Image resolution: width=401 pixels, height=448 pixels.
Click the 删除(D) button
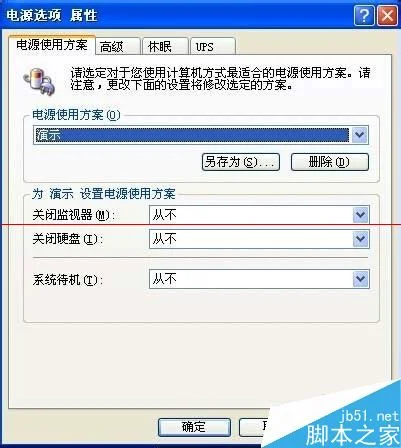[x=330, y=162]
